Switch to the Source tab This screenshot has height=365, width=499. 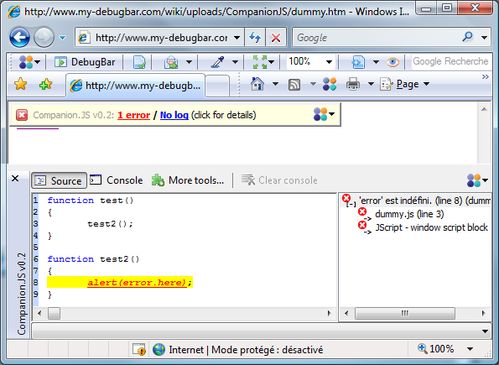point(59,181)
